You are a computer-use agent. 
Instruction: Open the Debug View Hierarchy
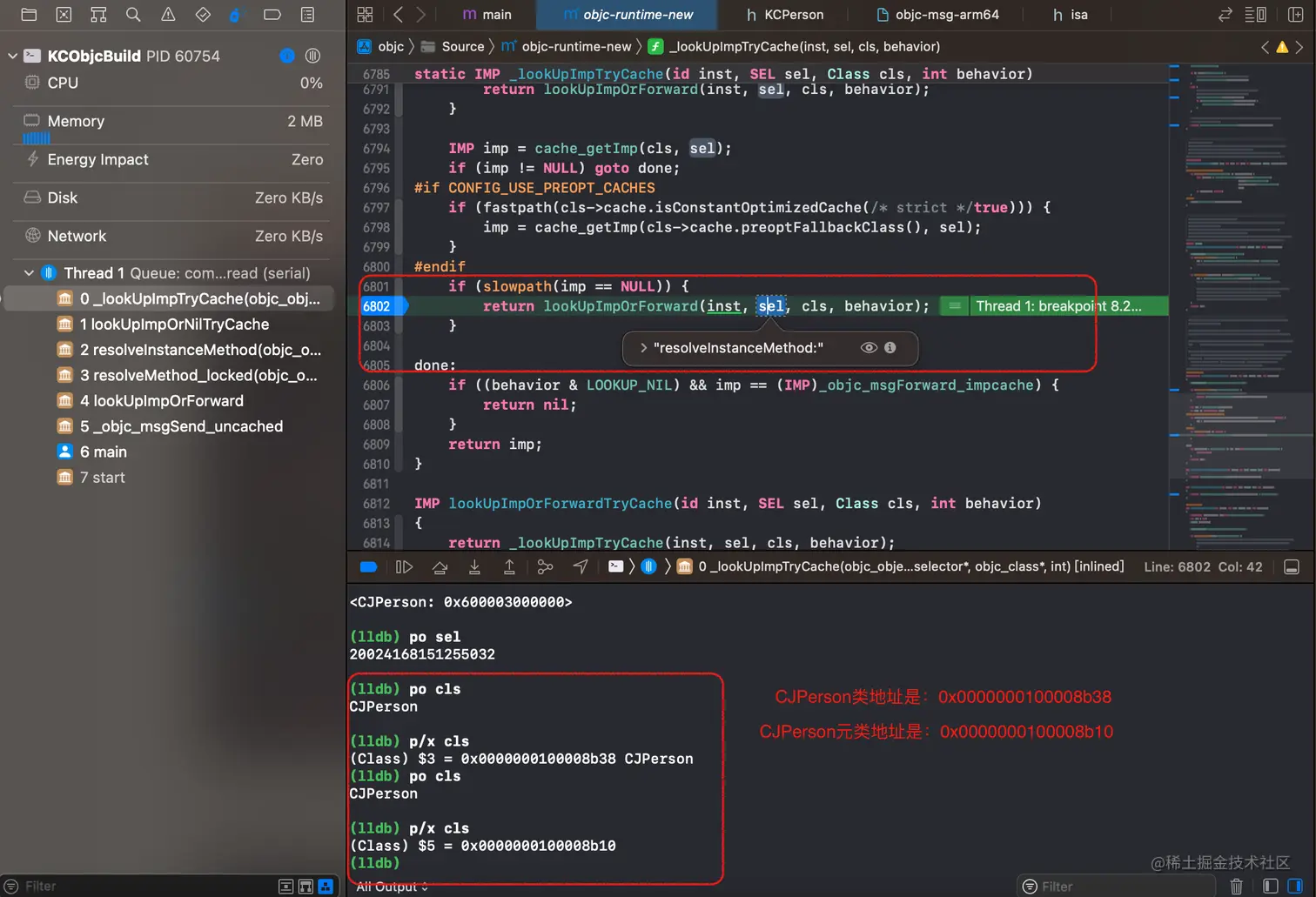(x=545, y=566)
